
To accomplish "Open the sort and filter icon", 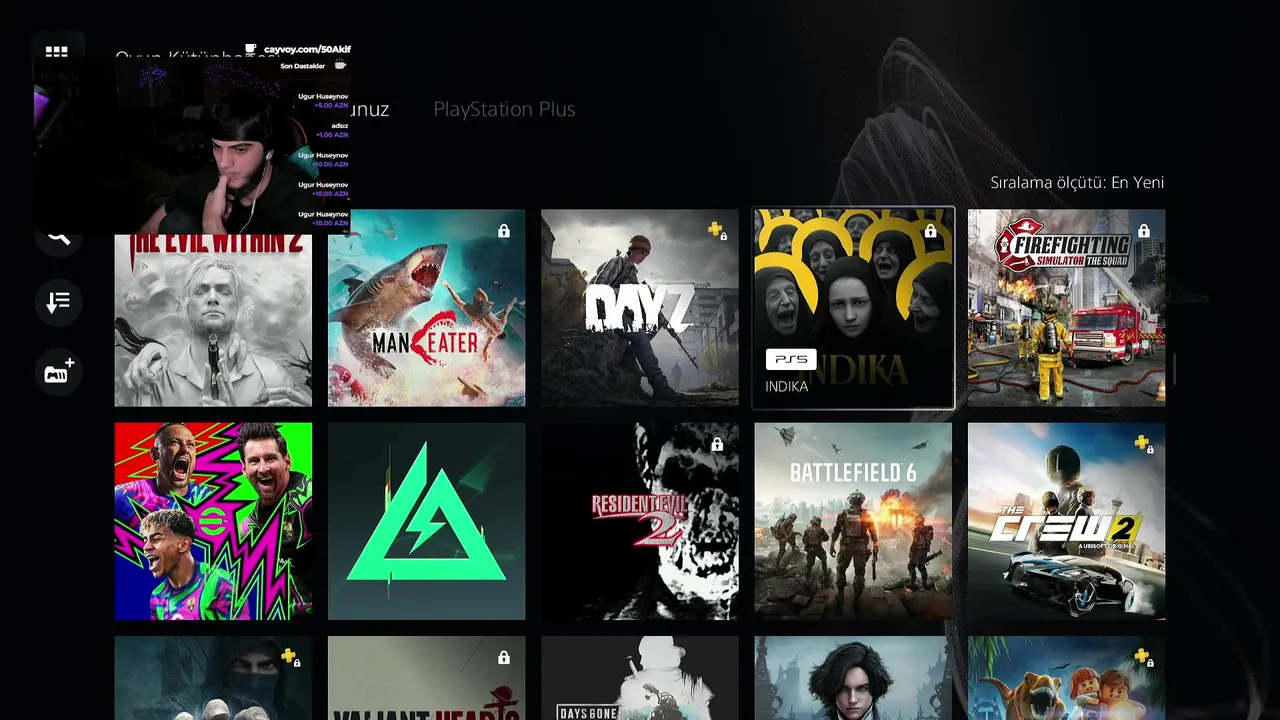I will tap(58, 302).
